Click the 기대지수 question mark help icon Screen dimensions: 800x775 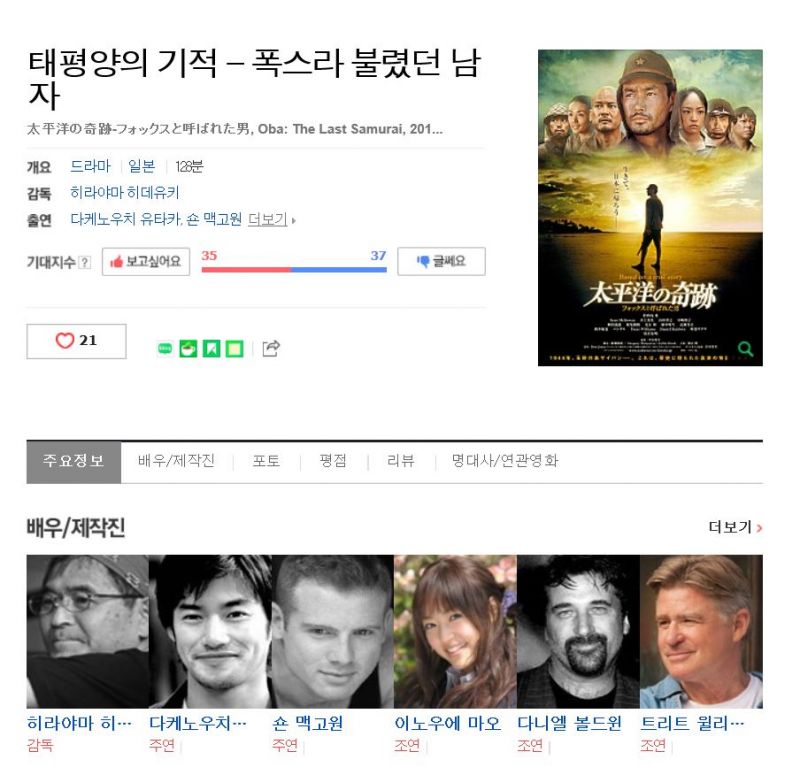click(x=85, y=262)
